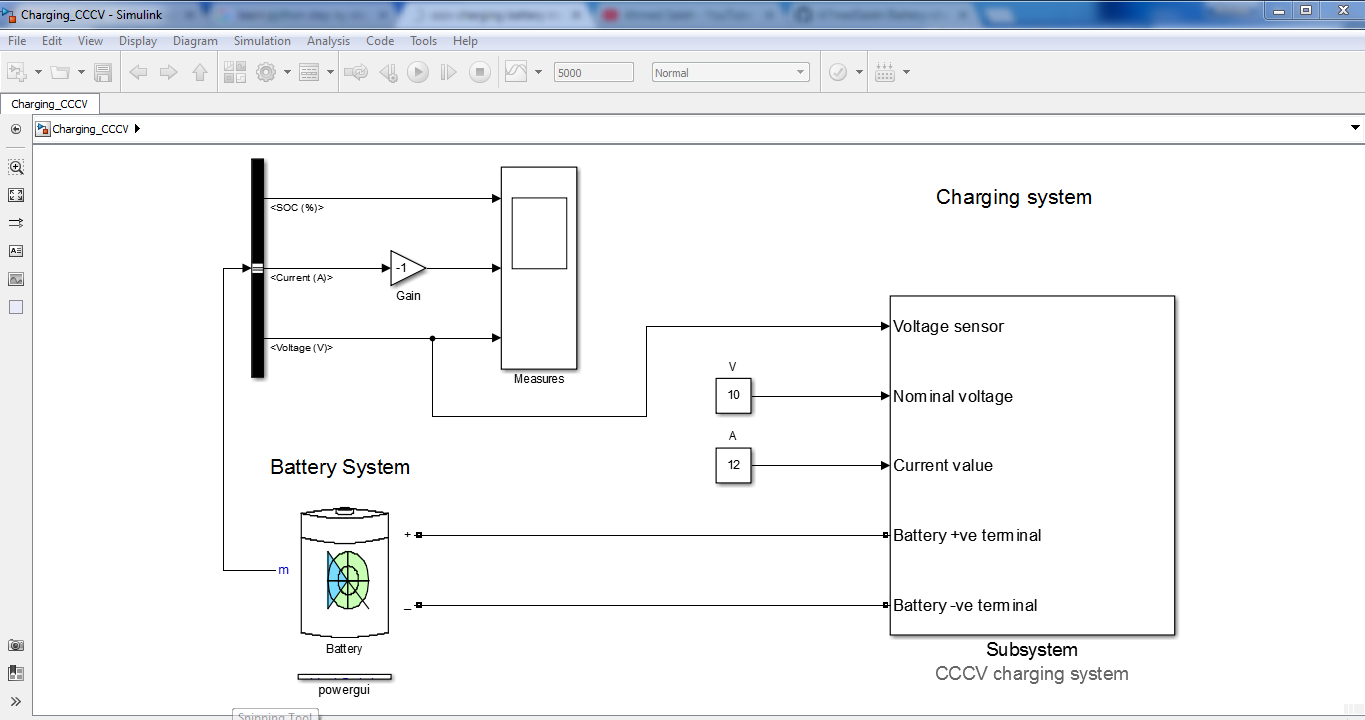1365x720 pixels.
Task: Click the Annotation text tool icon
Action: click(16, 251)
